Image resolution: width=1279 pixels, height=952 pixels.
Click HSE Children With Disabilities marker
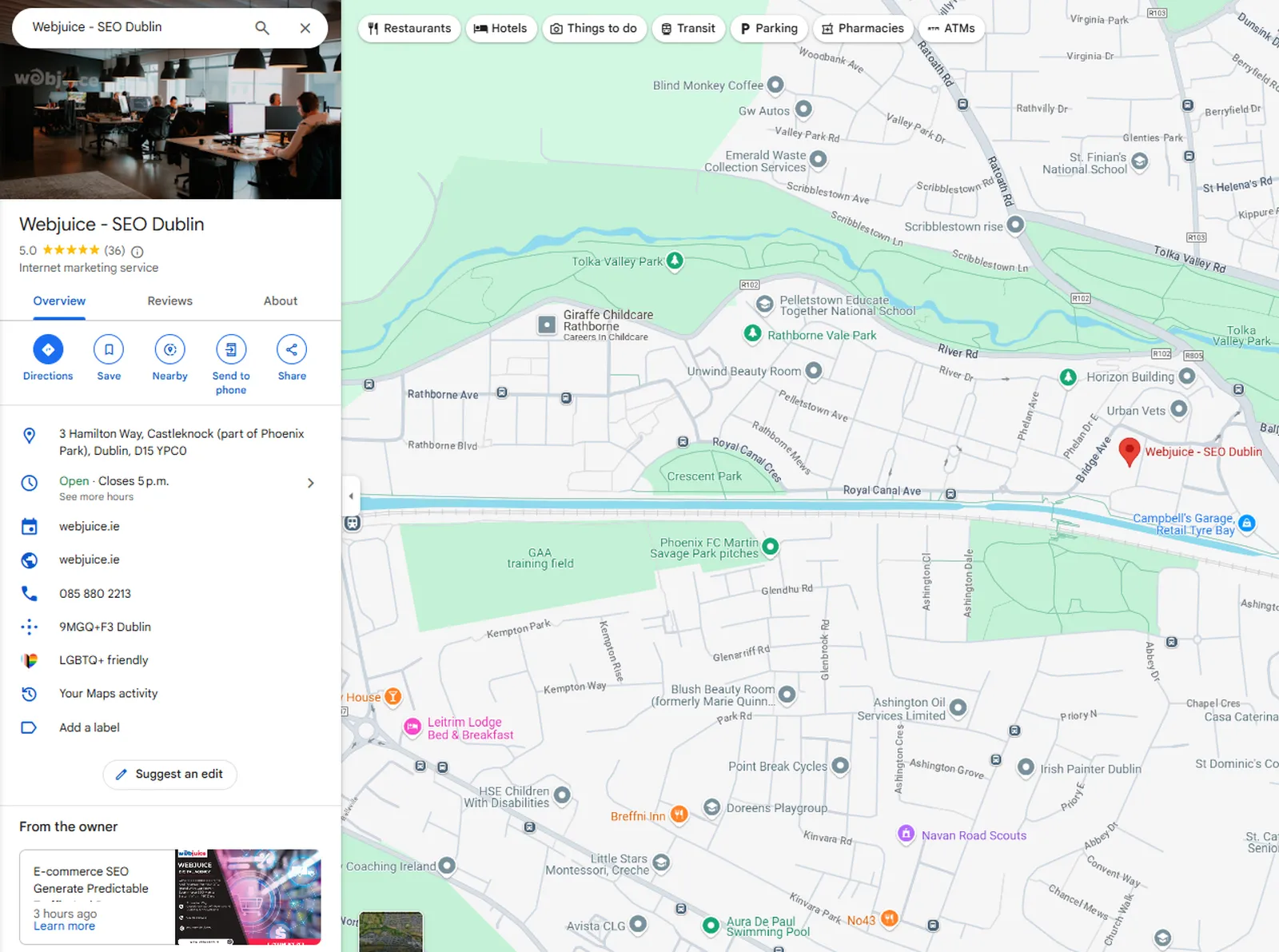point(562,795)
